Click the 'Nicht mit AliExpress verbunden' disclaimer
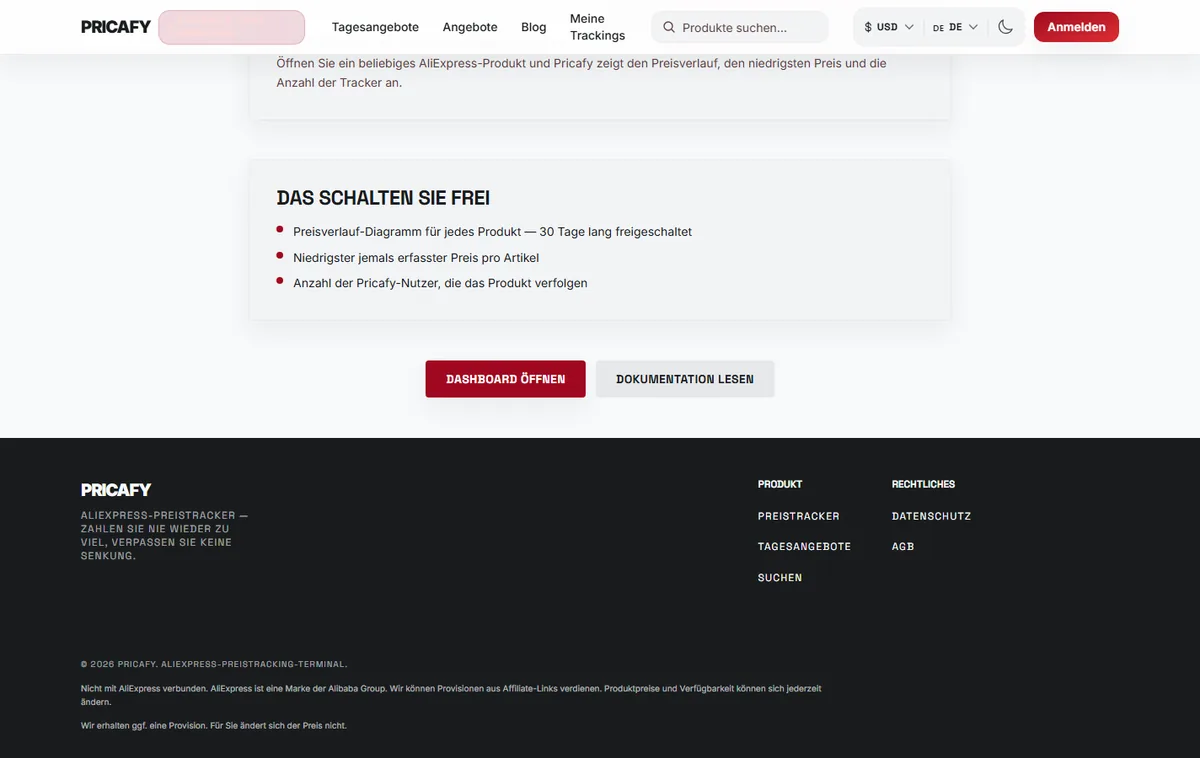The image size is (1200, 758). click(x=451, y=695)
